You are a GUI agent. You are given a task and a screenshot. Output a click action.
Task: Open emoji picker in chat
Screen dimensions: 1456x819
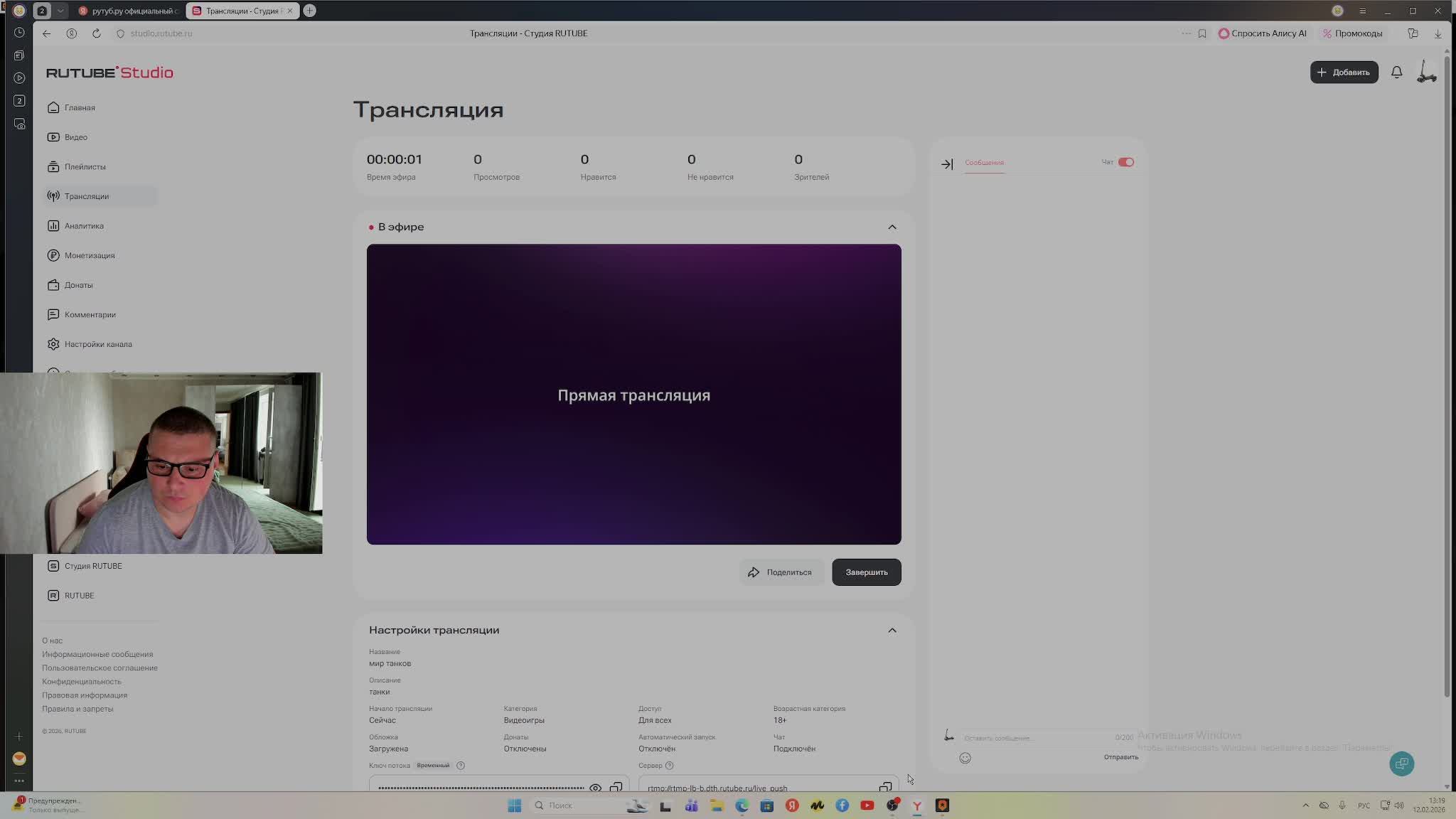tap(965, 758)
